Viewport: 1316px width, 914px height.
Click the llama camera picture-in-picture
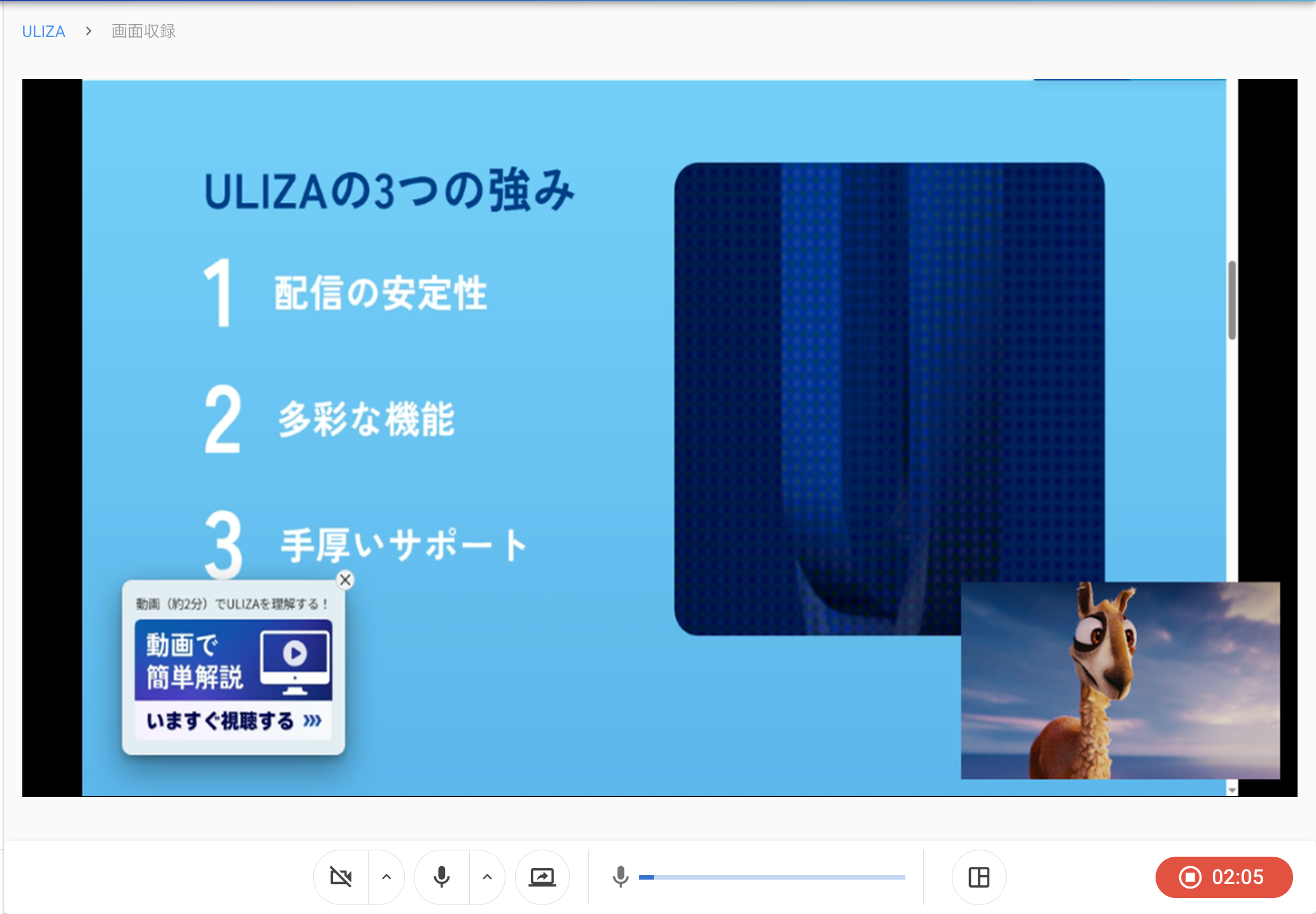pyautogui.click(x=1120, y=680)
